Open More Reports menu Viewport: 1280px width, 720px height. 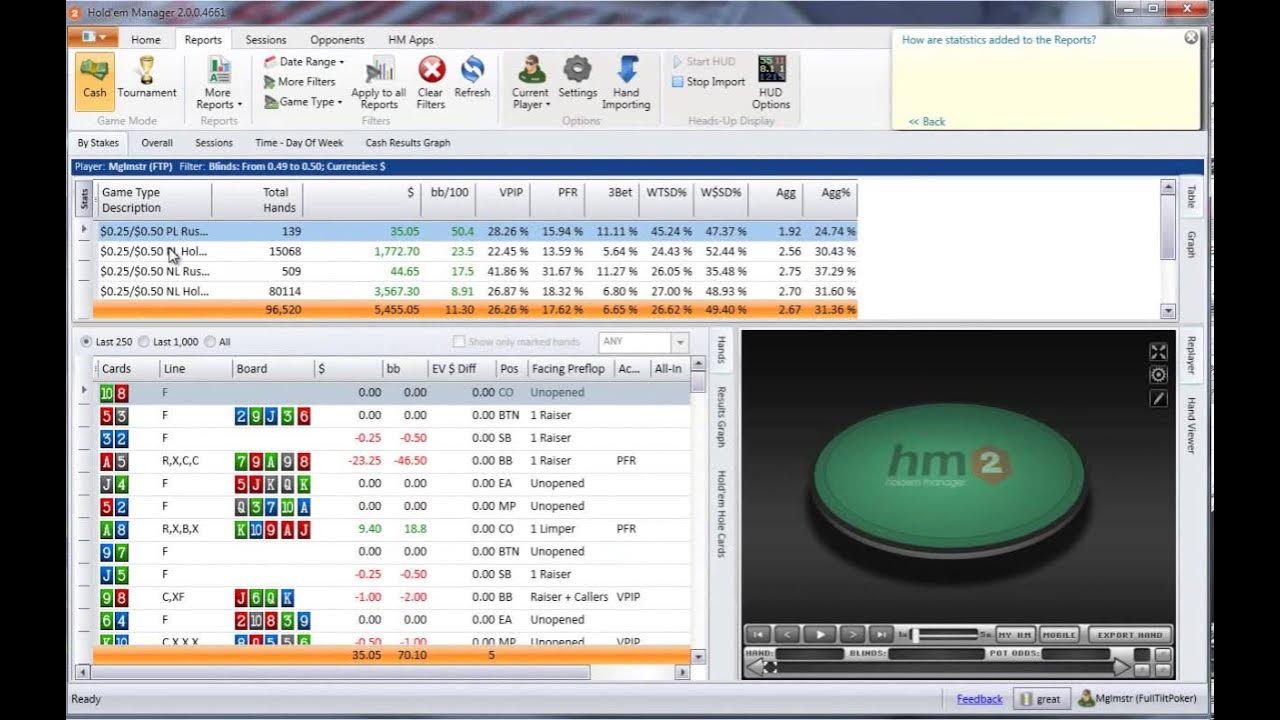point(218,84)
